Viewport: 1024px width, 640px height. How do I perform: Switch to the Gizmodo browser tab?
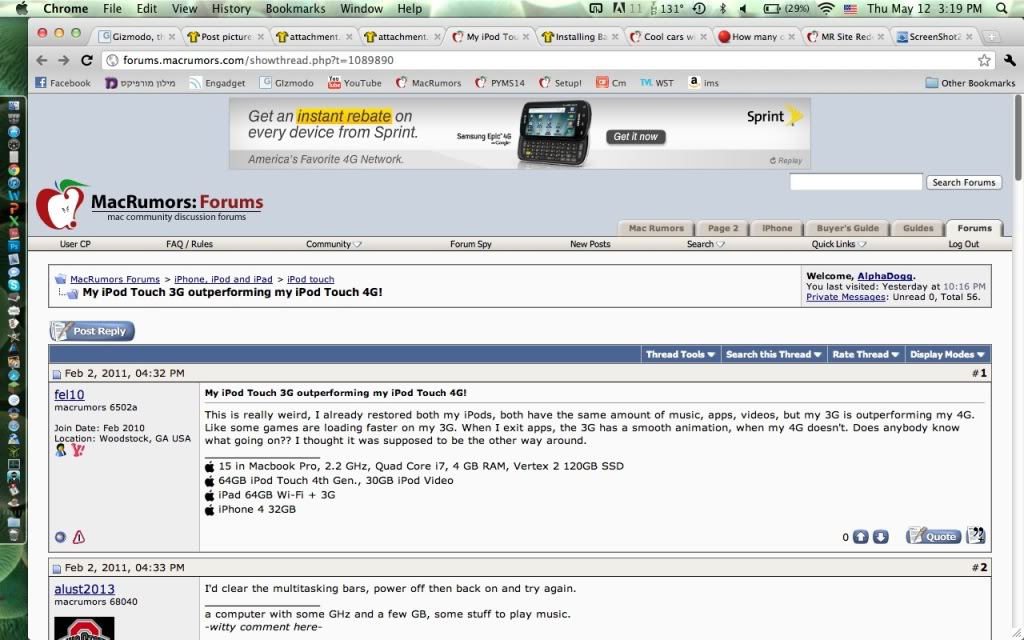pos(137,37)
